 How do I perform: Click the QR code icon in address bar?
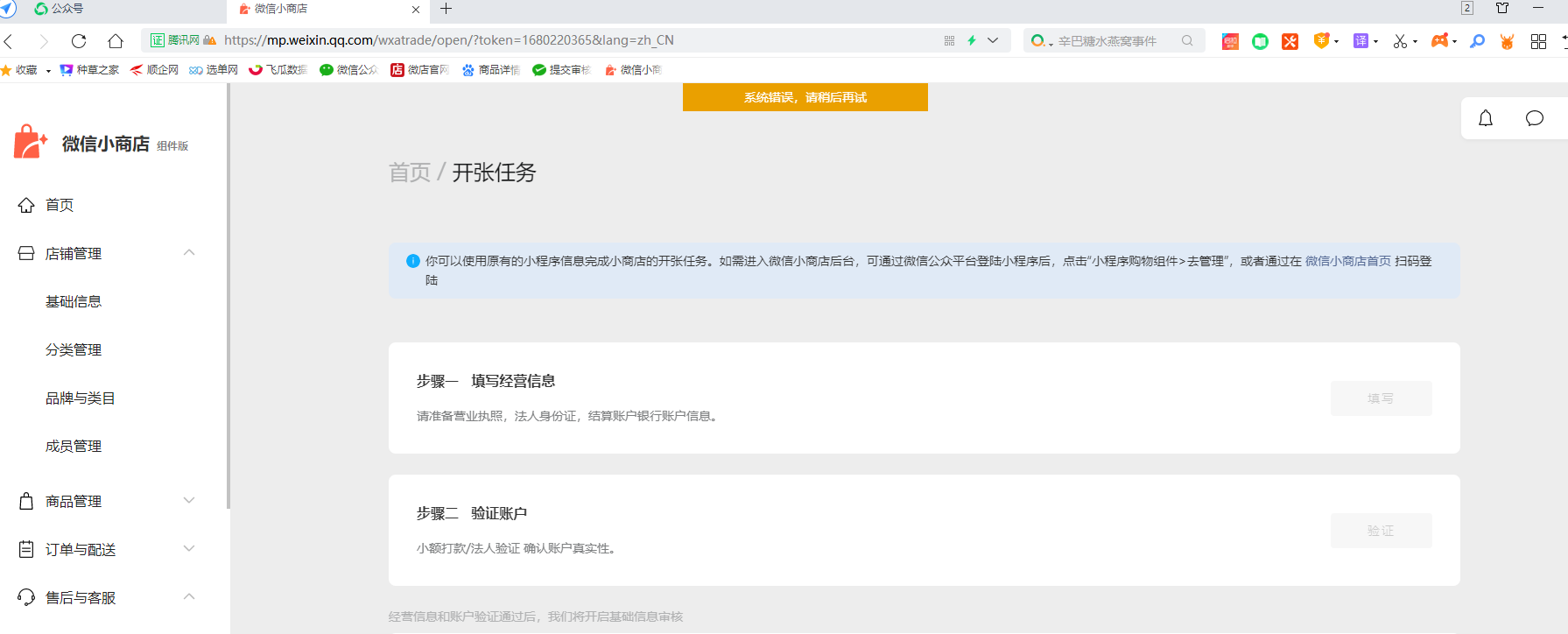tap(949, 41)
